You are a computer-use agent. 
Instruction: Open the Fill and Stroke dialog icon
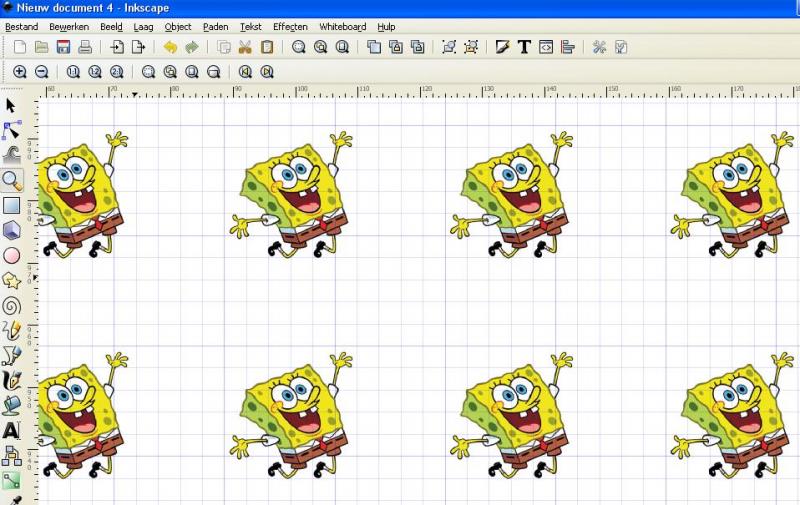503,47
